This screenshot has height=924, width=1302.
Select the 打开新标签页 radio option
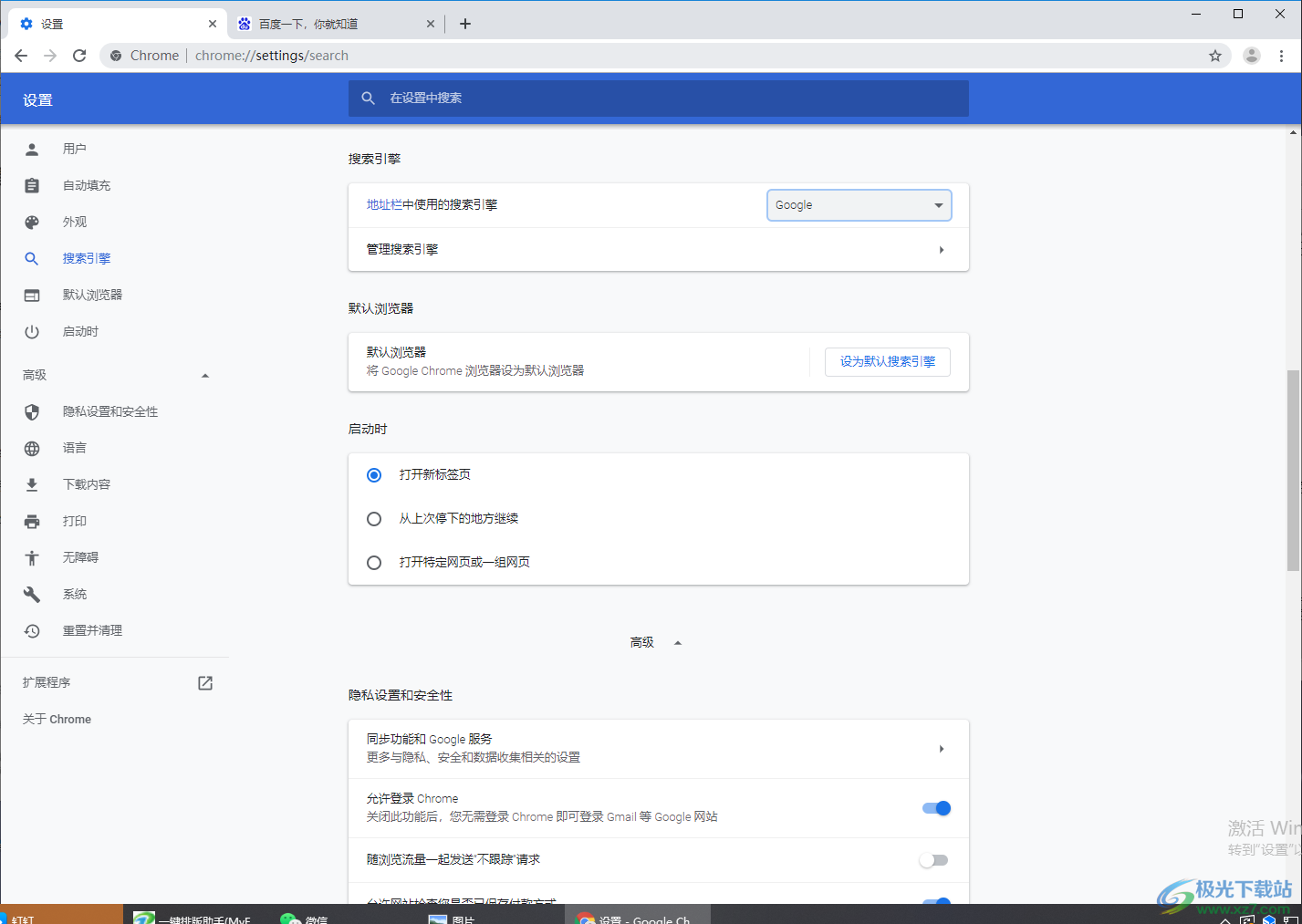click(374, 475)
